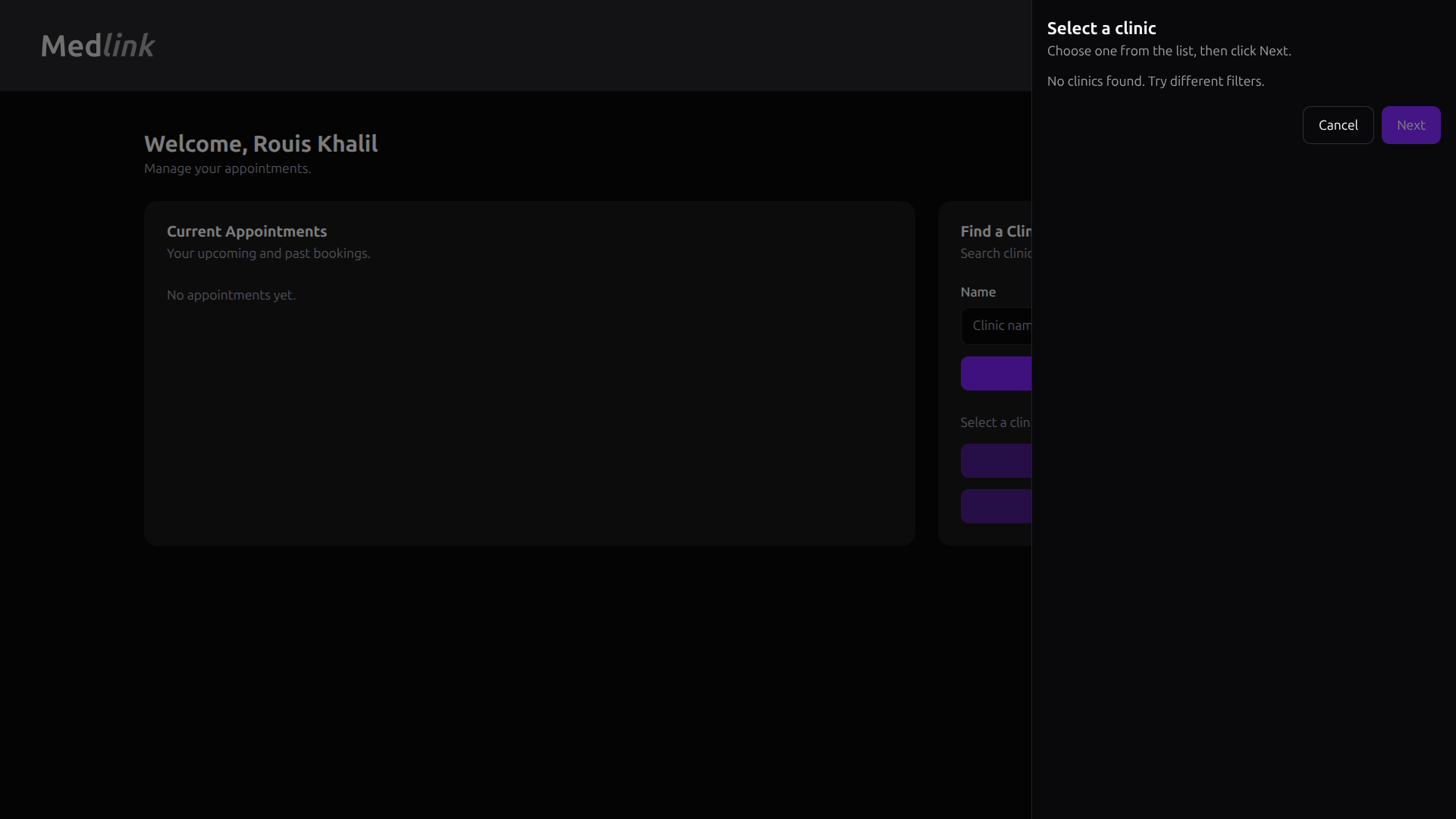Click the 'Select a clin' hint text in card
Viewport: 1456px width, 819px height.
coord(994,422)
